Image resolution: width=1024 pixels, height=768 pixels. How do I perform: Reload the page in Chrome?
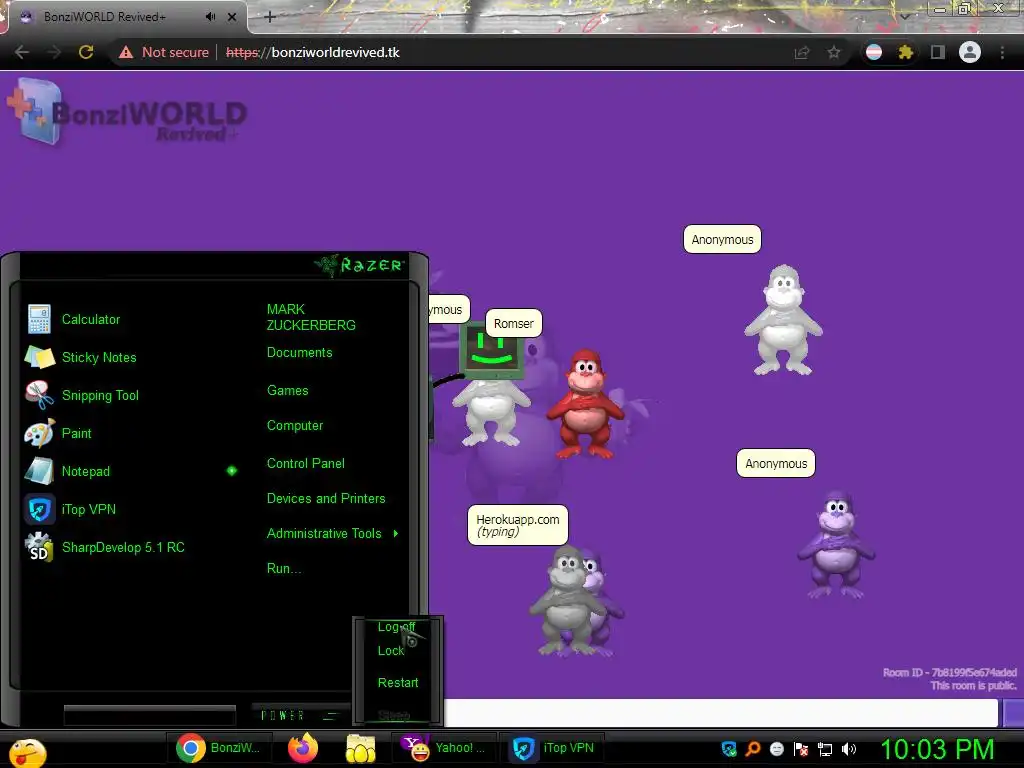point(86,52)
